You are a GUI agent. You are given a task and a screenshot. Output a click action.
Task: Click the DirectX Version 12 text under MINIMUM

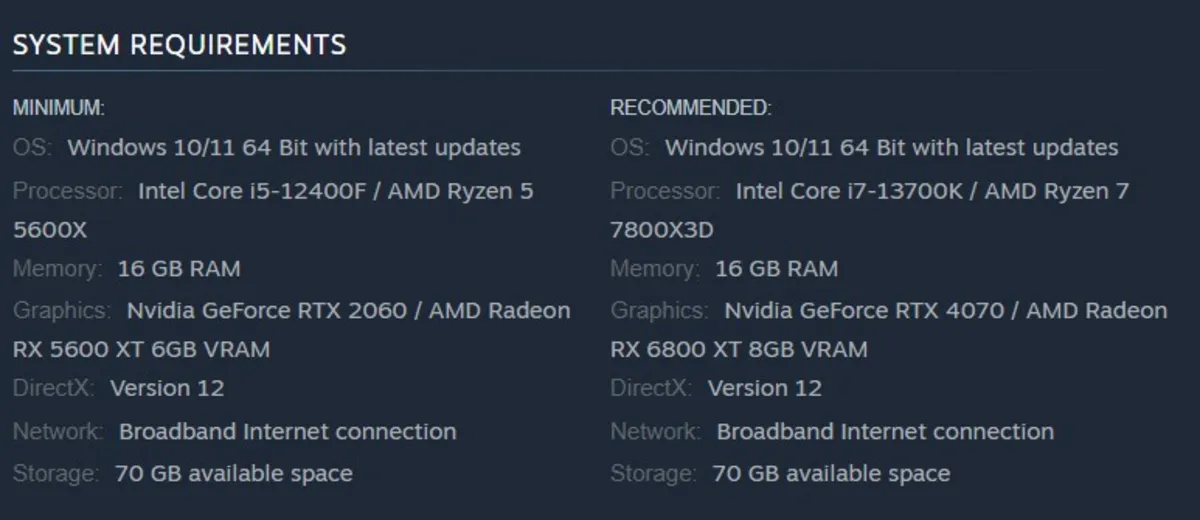[x=166, y=388]
